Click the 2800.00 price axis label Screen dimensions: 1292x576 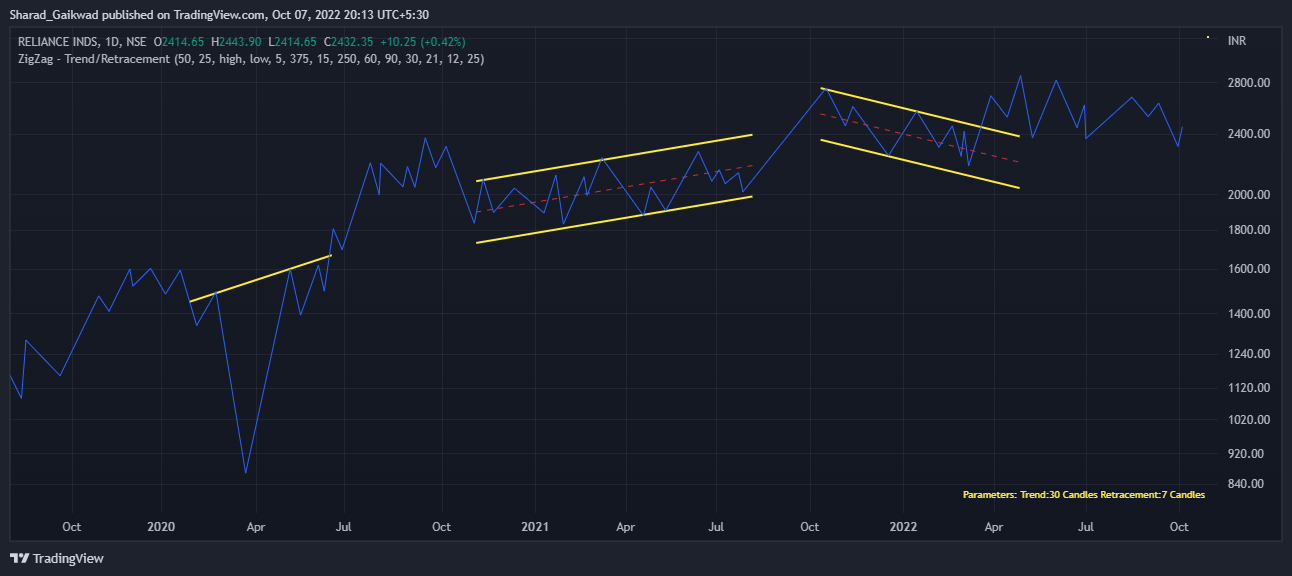pos(1248,82)
